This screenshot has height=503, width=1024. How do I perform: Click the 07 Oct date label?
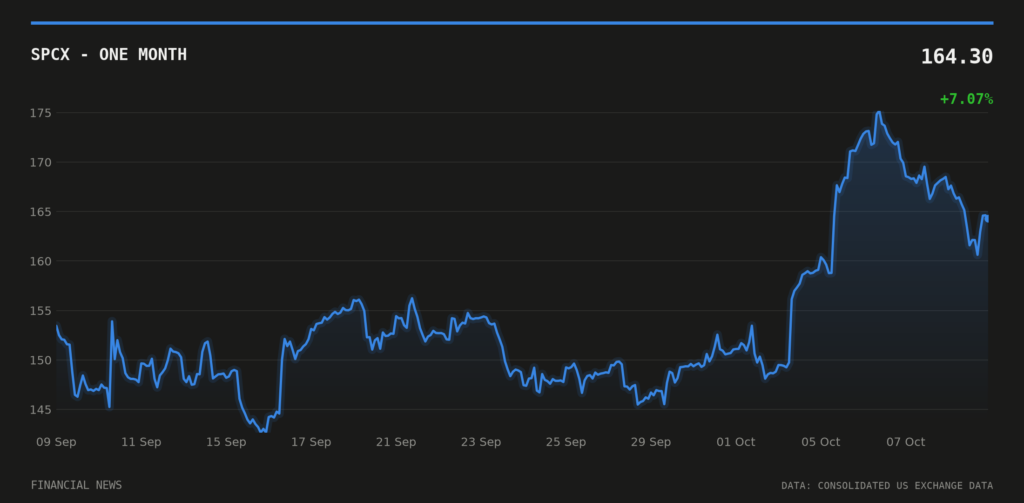(x=905, y=442)
